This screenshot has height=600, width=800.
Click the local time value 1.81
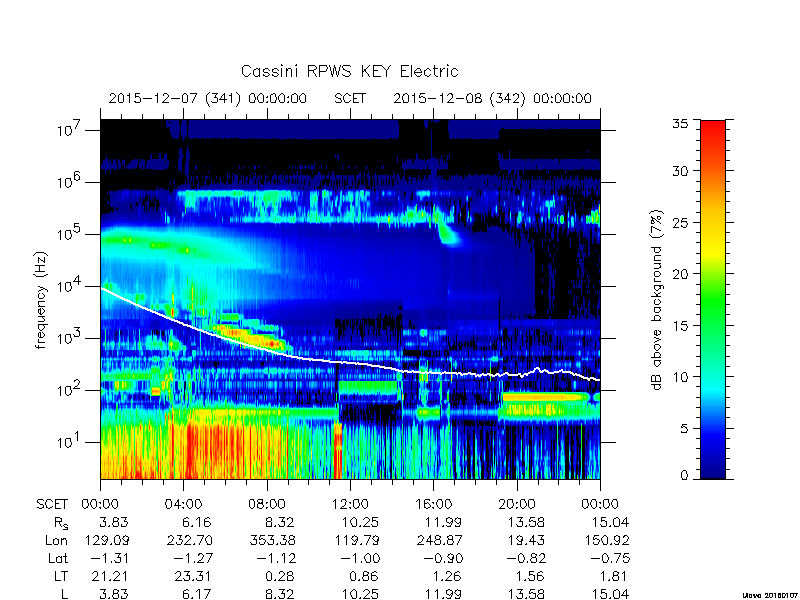[614, 576]
